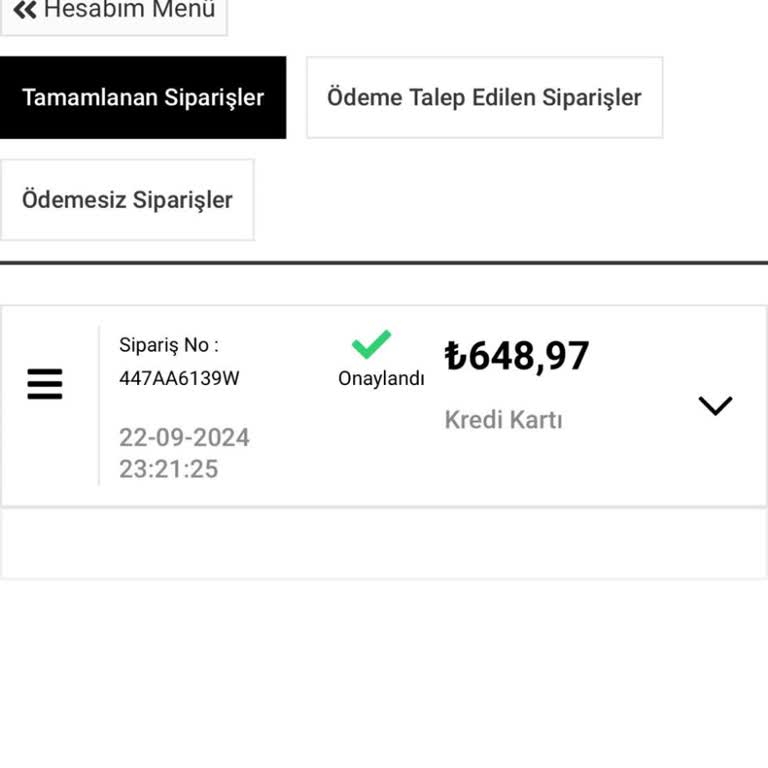The height and width of the screenshot is (768, 768).
Task: Click the ₺648,97 order total
Action: pos(517,356)
